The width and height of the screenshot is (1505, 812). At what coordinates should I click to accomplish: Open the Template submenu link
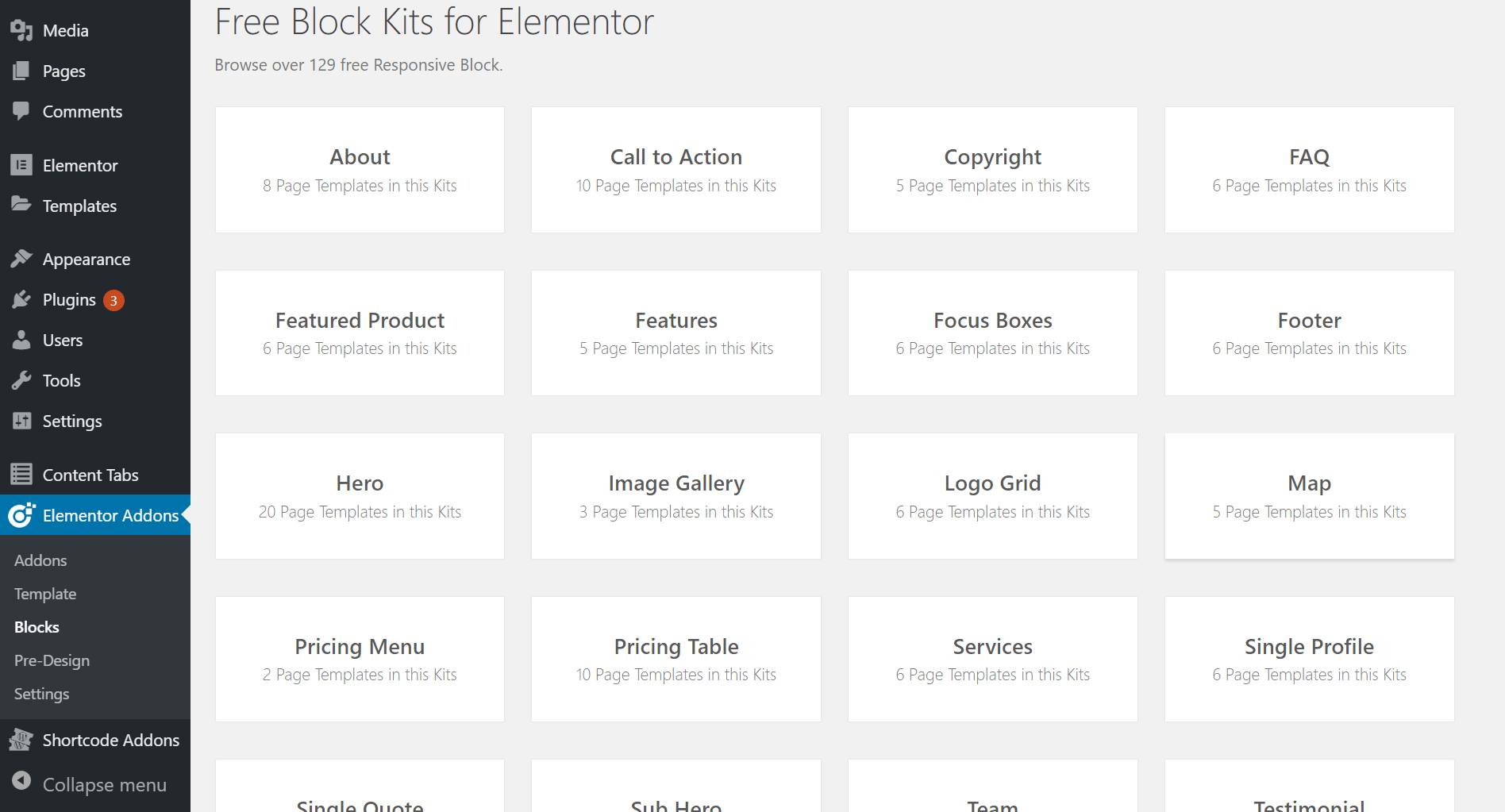(x=45, y=594)
